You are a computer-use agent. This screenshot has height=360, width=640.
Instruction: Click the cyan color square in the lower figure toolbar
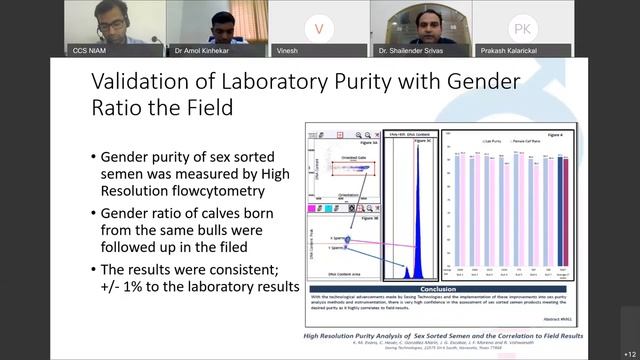tap(328, 209)
